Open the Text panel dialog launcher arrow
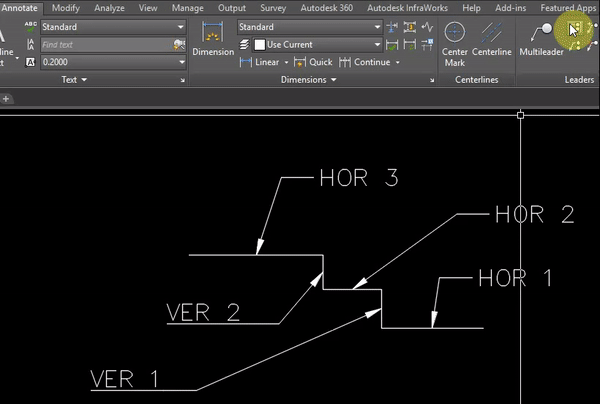The width and height of the screenshot is (600, 404). click(183, 80)
